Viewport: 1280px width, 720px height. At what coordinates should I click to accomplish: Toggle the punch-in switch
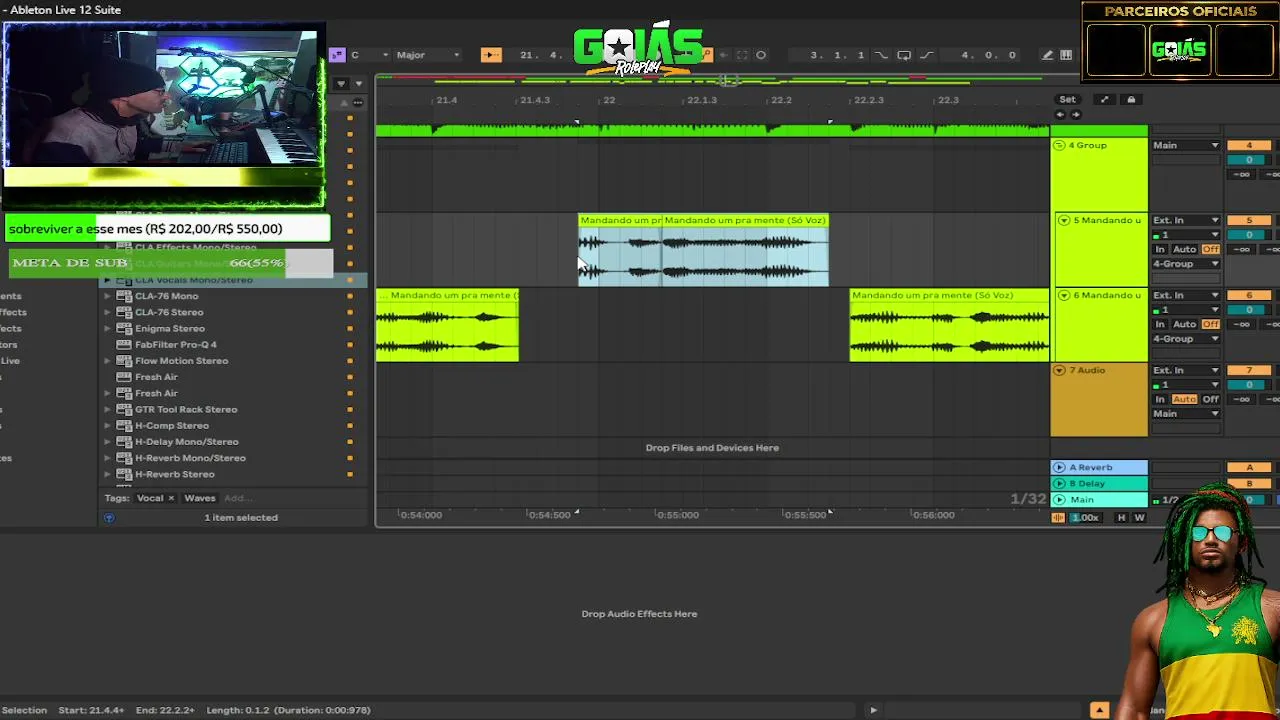881,55
